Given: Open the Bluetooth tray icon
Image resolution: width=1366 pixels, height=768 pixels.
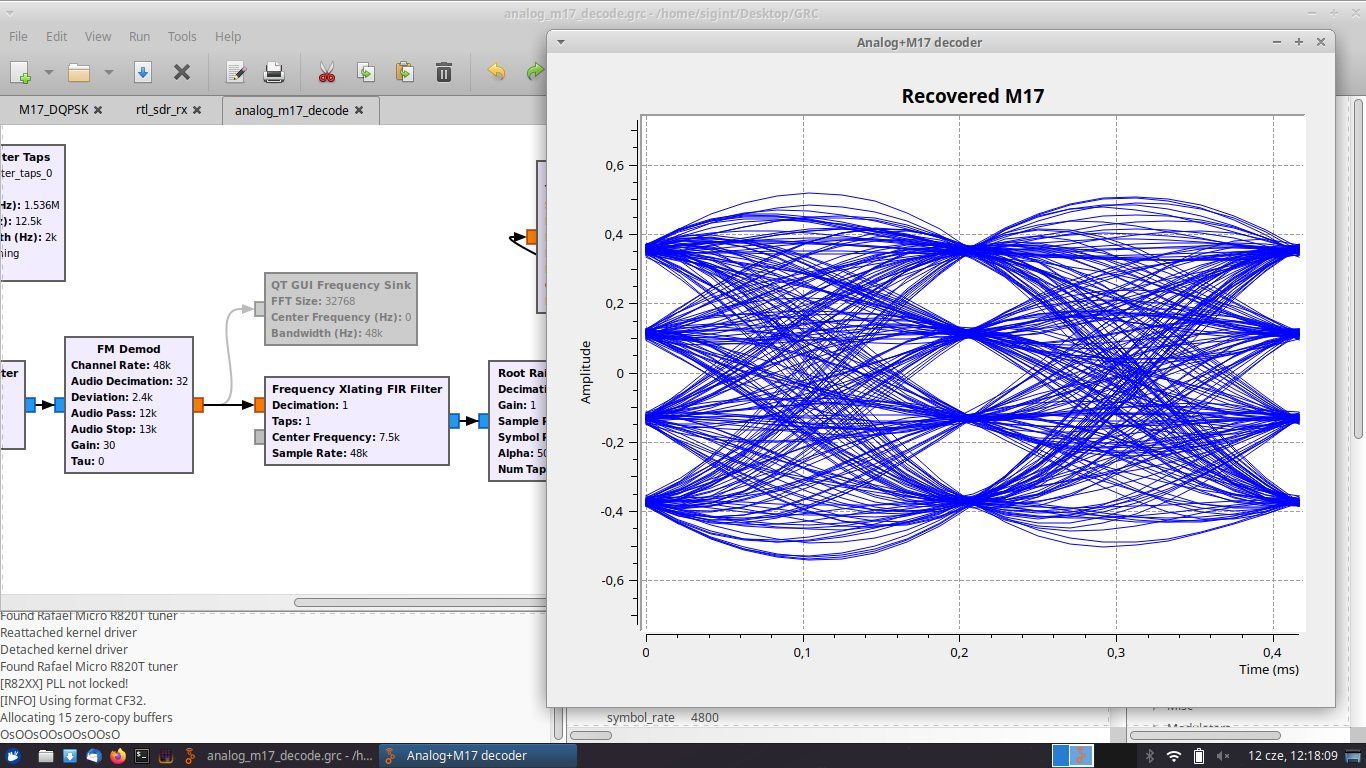Looking at the screenshot, I should (x=1149, y=756).
